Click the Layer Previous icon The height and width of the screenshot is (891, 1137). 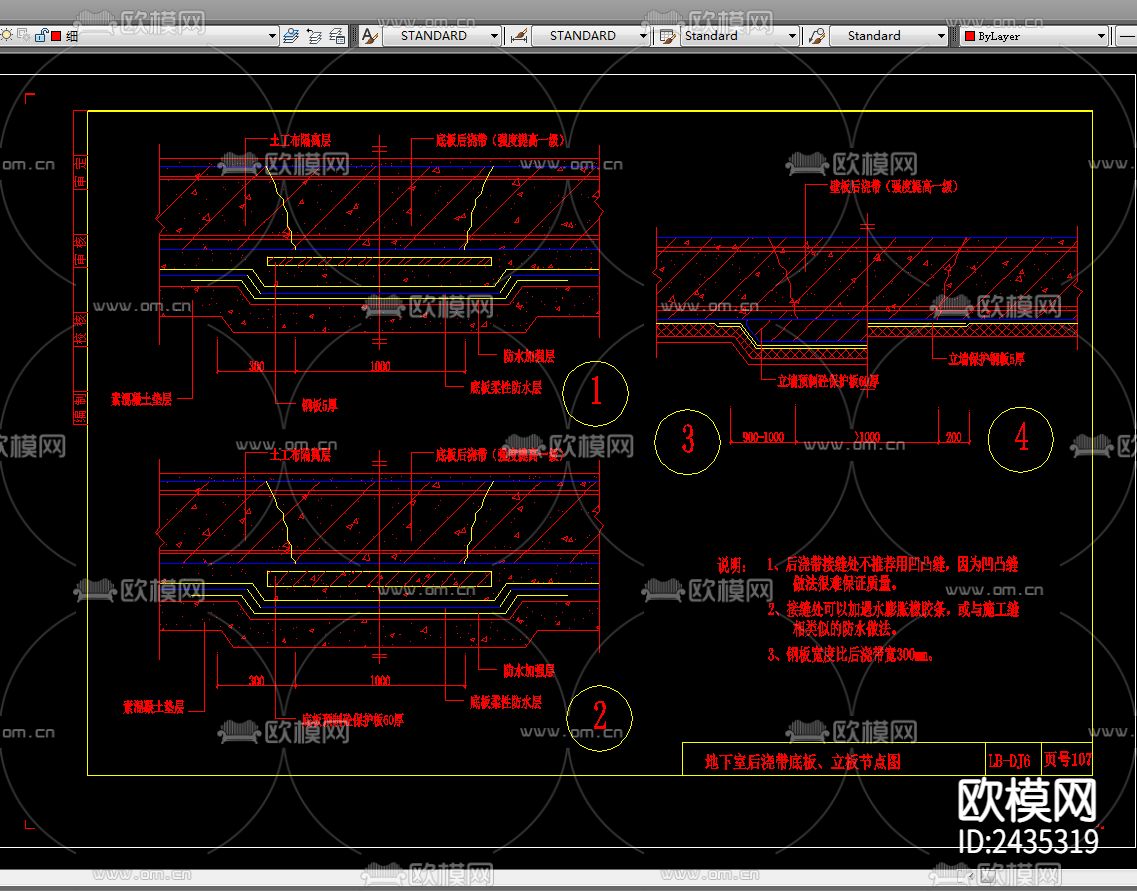(x=314, y=36)
